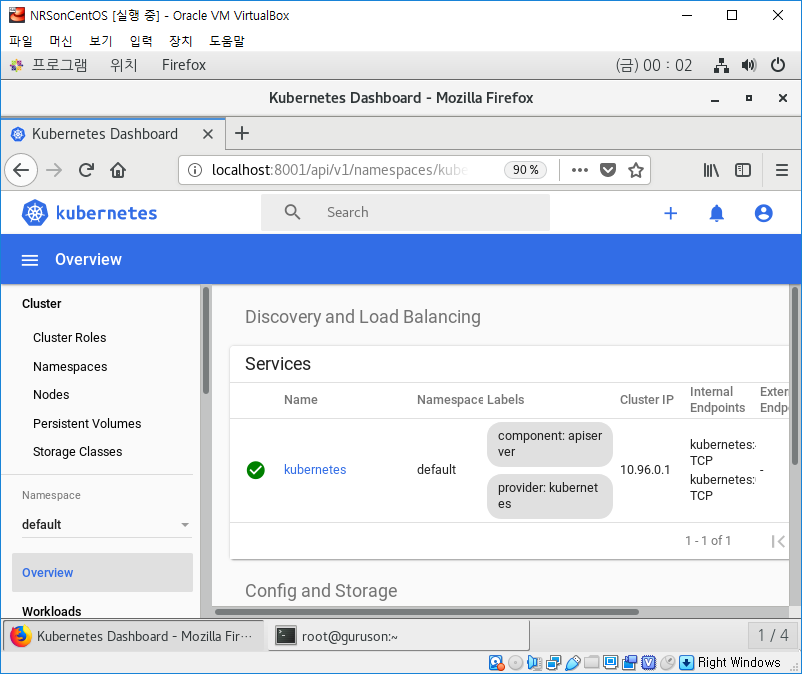This screenshot has height=674, width=802.
Task: Open the notifications bell
Action: [x=717, y=213]
